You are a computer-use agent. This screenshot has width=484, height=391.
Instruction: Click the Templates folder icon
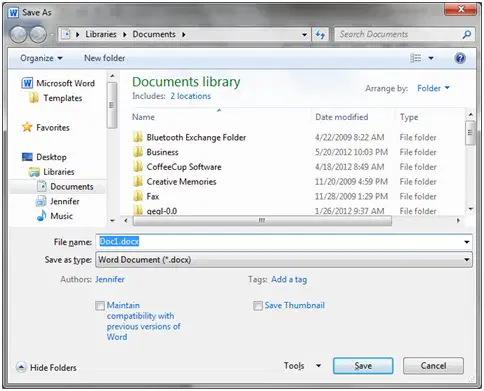[x=34, y=98]
